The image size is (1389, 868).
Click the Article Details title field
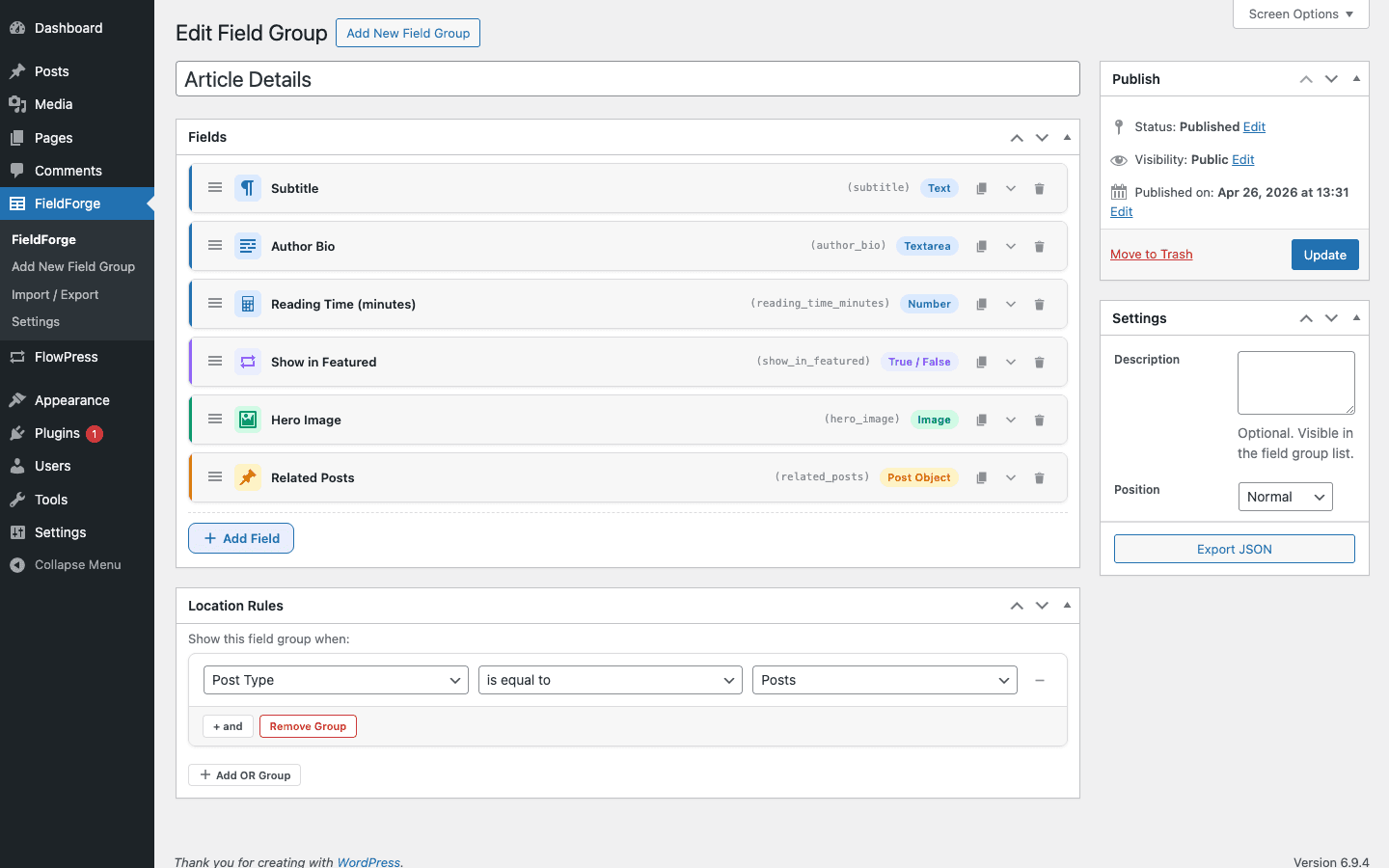pos(628,79)
